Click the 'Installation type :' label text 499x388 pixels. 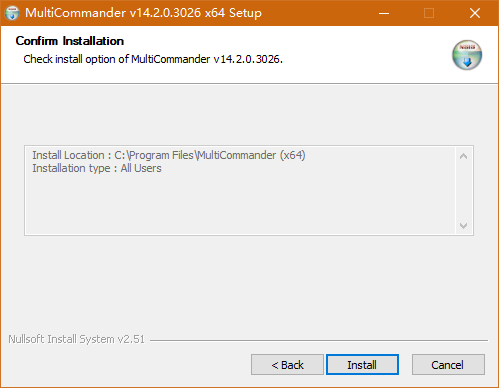[75, 168]
